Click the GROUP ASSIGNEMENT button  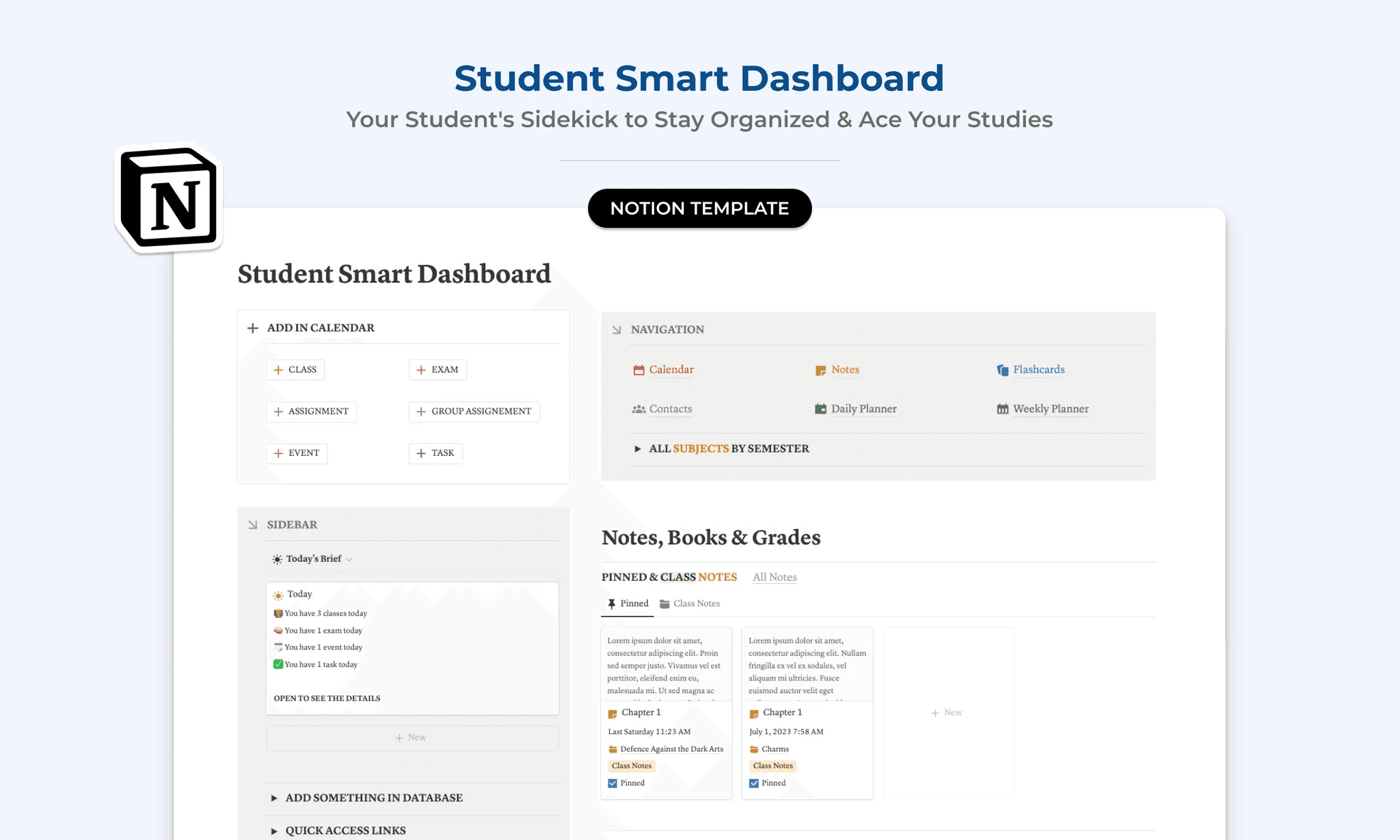474,411
